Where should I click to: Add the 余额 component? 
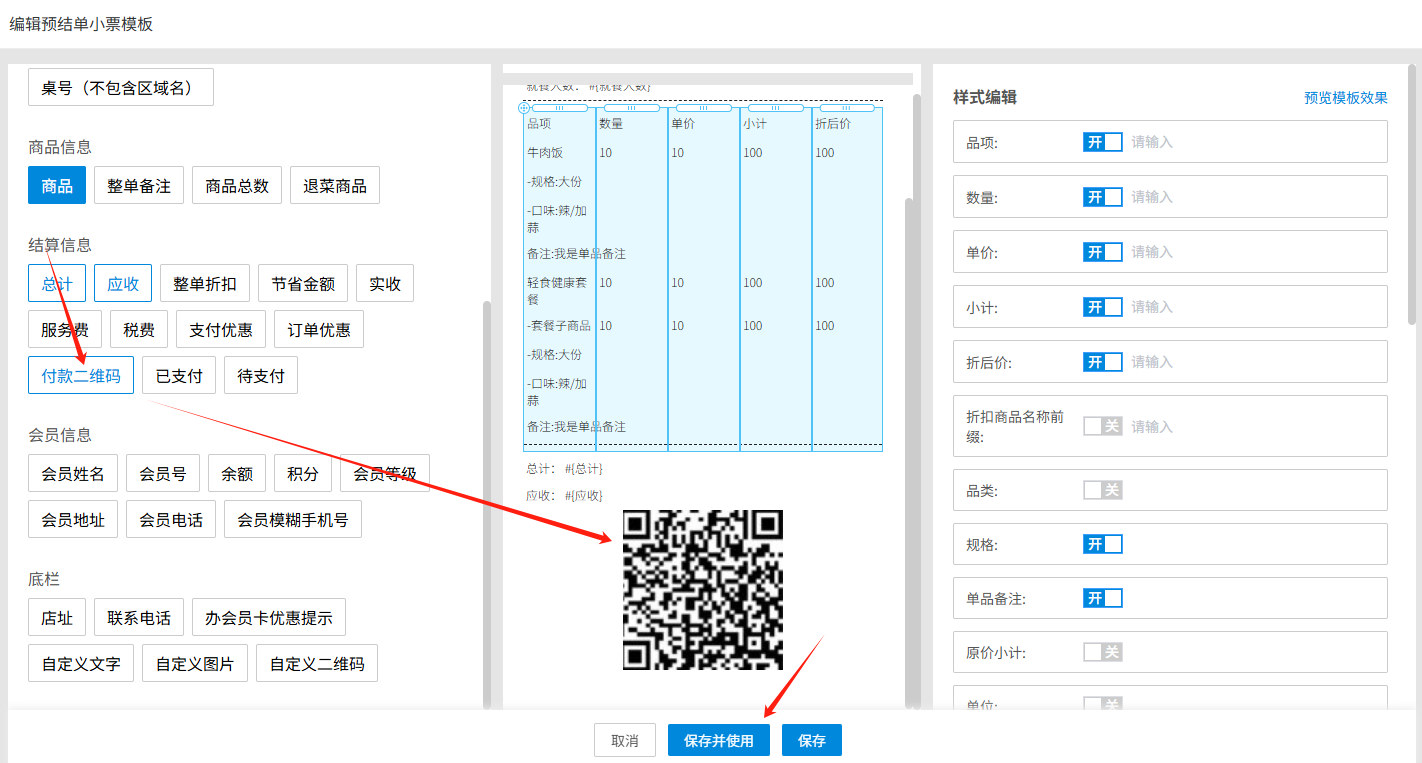point(237,474)
